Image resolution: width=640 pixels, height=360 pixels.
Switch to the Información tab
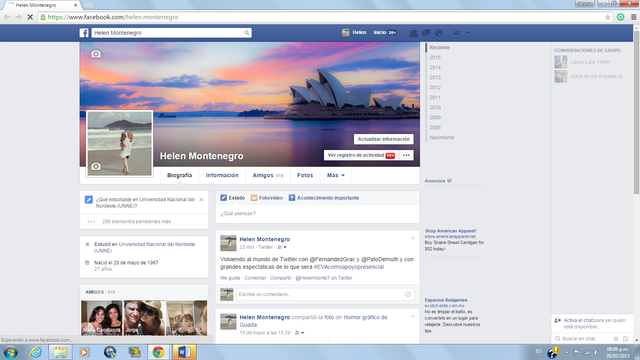(x=222, y=175)
